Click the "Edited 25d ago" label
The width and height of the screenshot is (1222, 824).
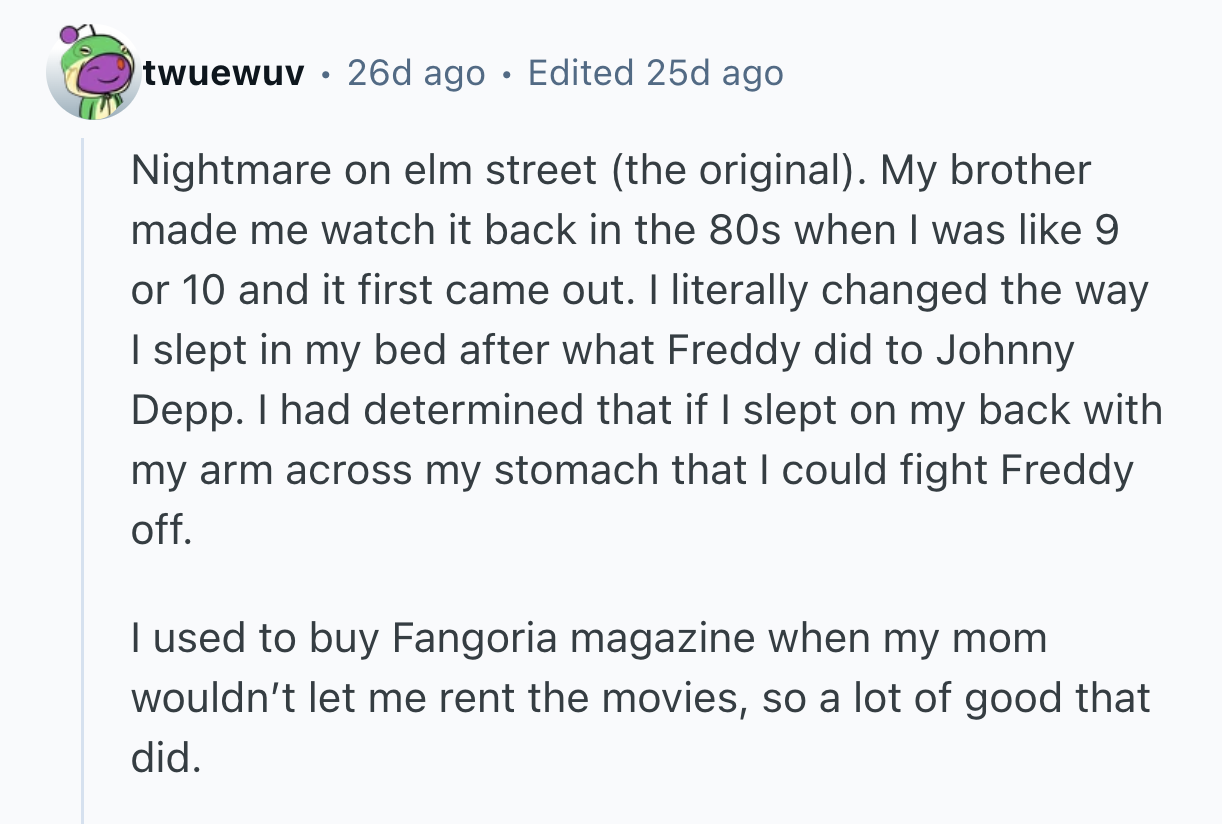tap(655, 73)
